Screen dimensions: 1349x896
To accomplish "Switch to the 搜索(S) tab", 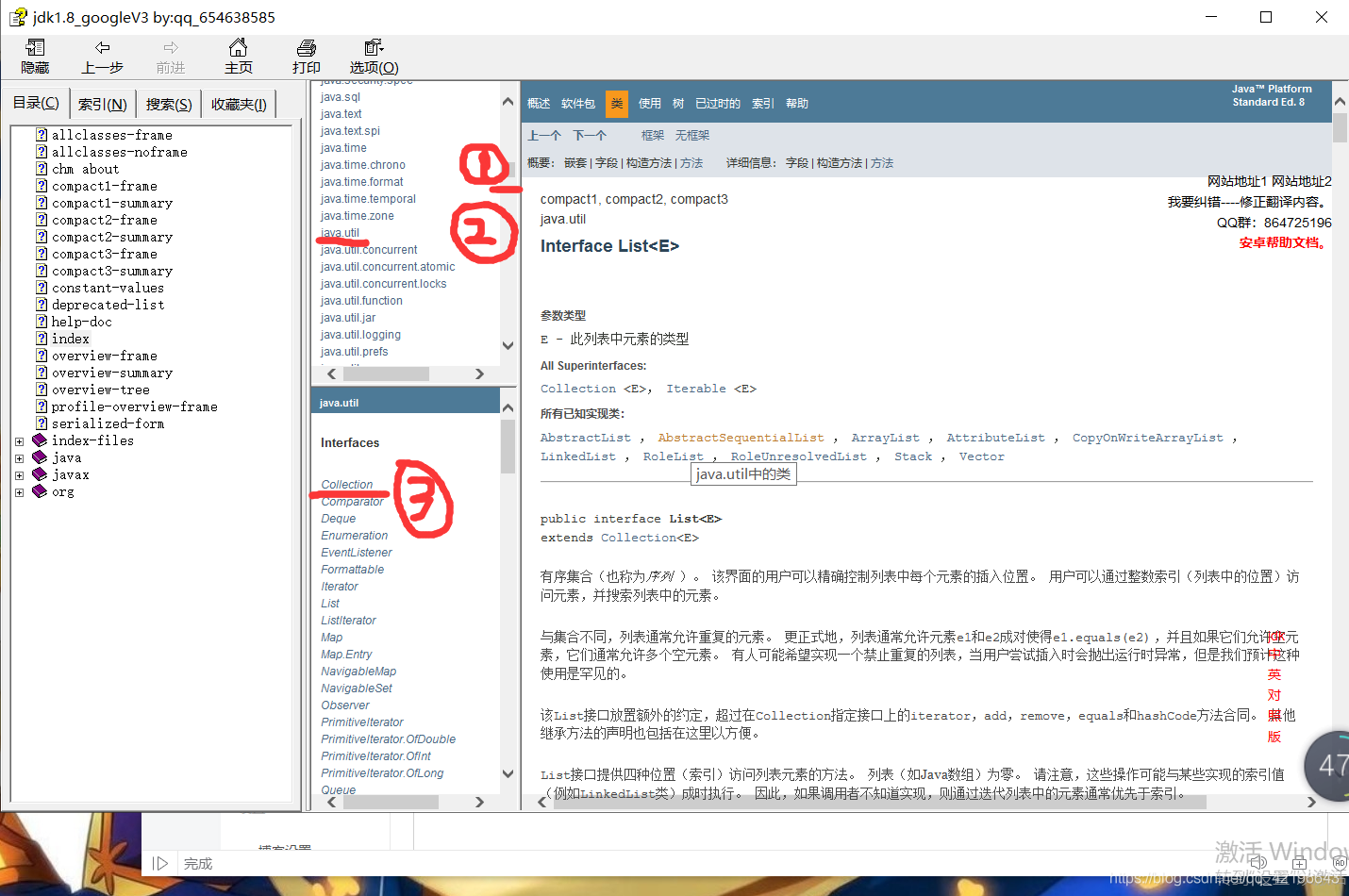I will click(167, 104).
